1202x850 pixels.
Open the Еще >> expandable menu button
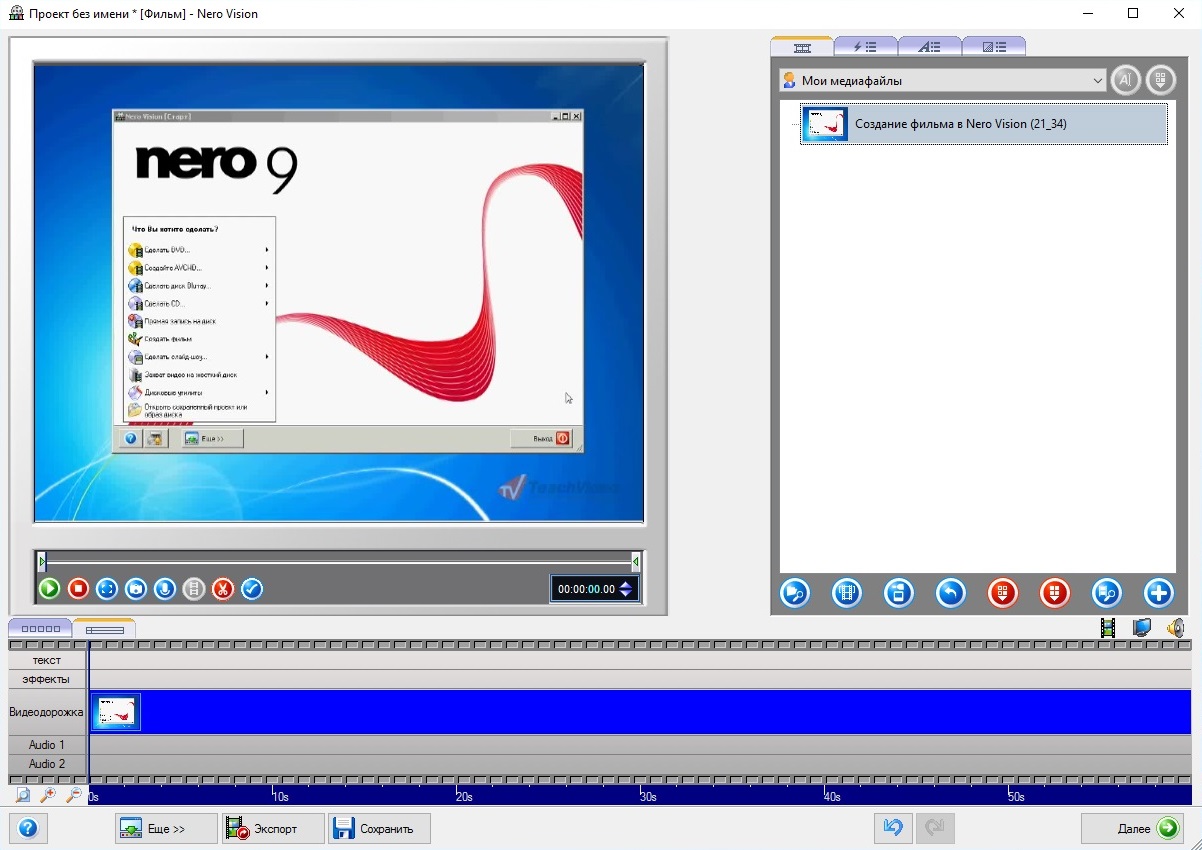coord(166,828)
